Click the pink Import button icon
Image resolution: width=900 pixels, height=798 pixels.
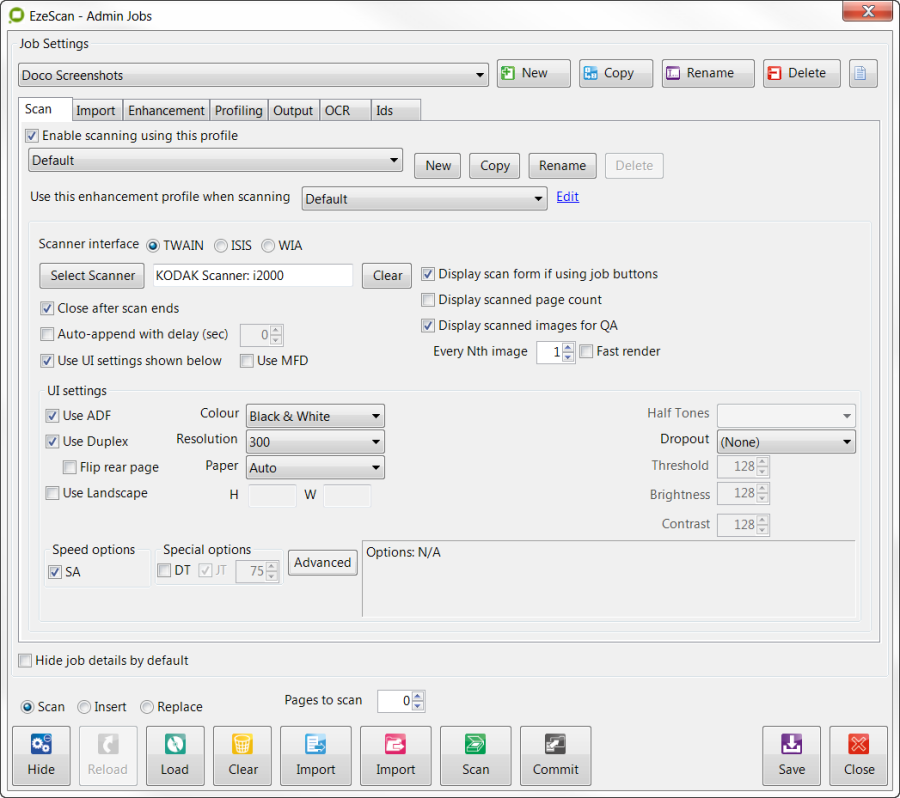395,744
